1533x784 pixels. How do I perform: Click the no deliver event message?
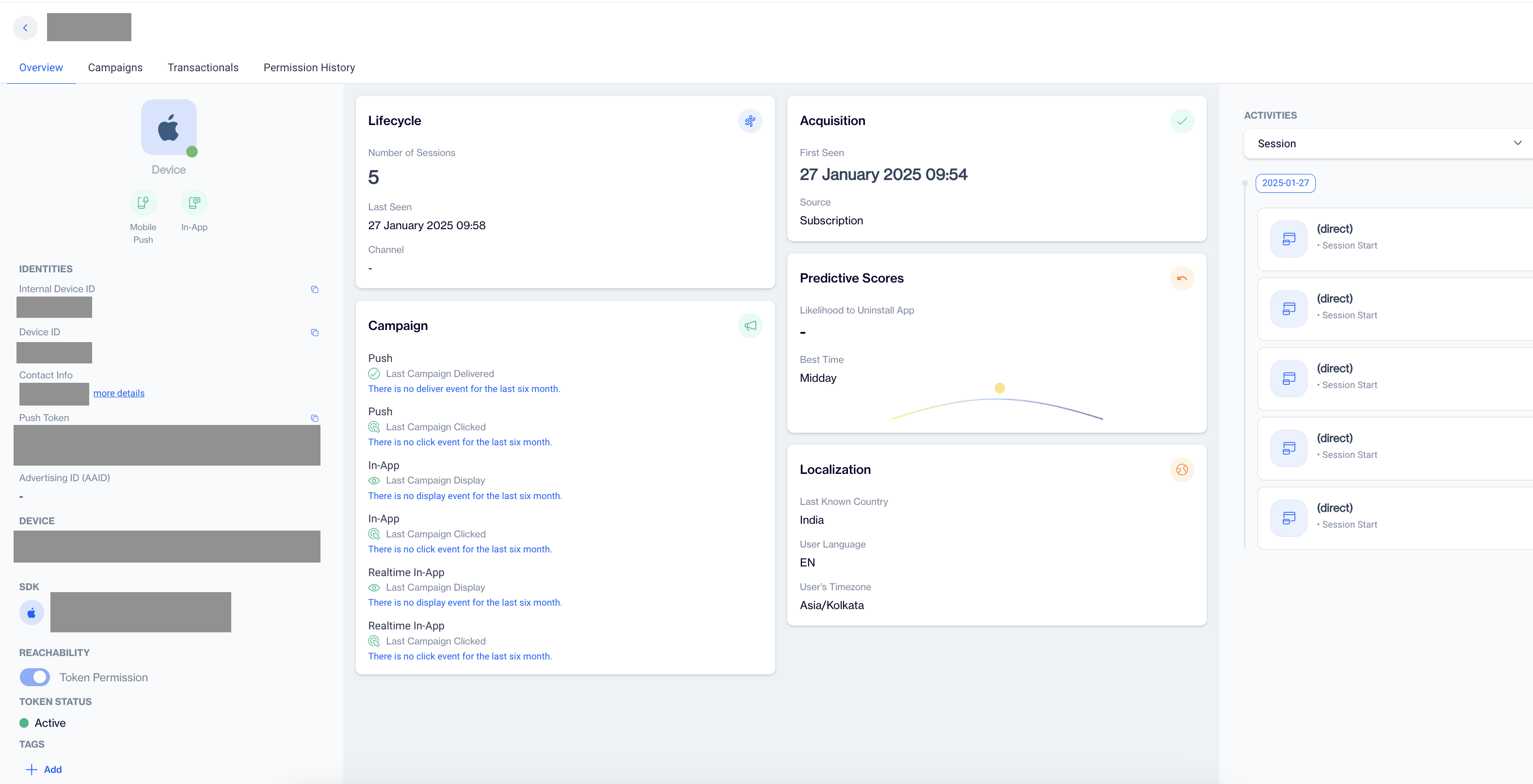click(x=464, y=389)
